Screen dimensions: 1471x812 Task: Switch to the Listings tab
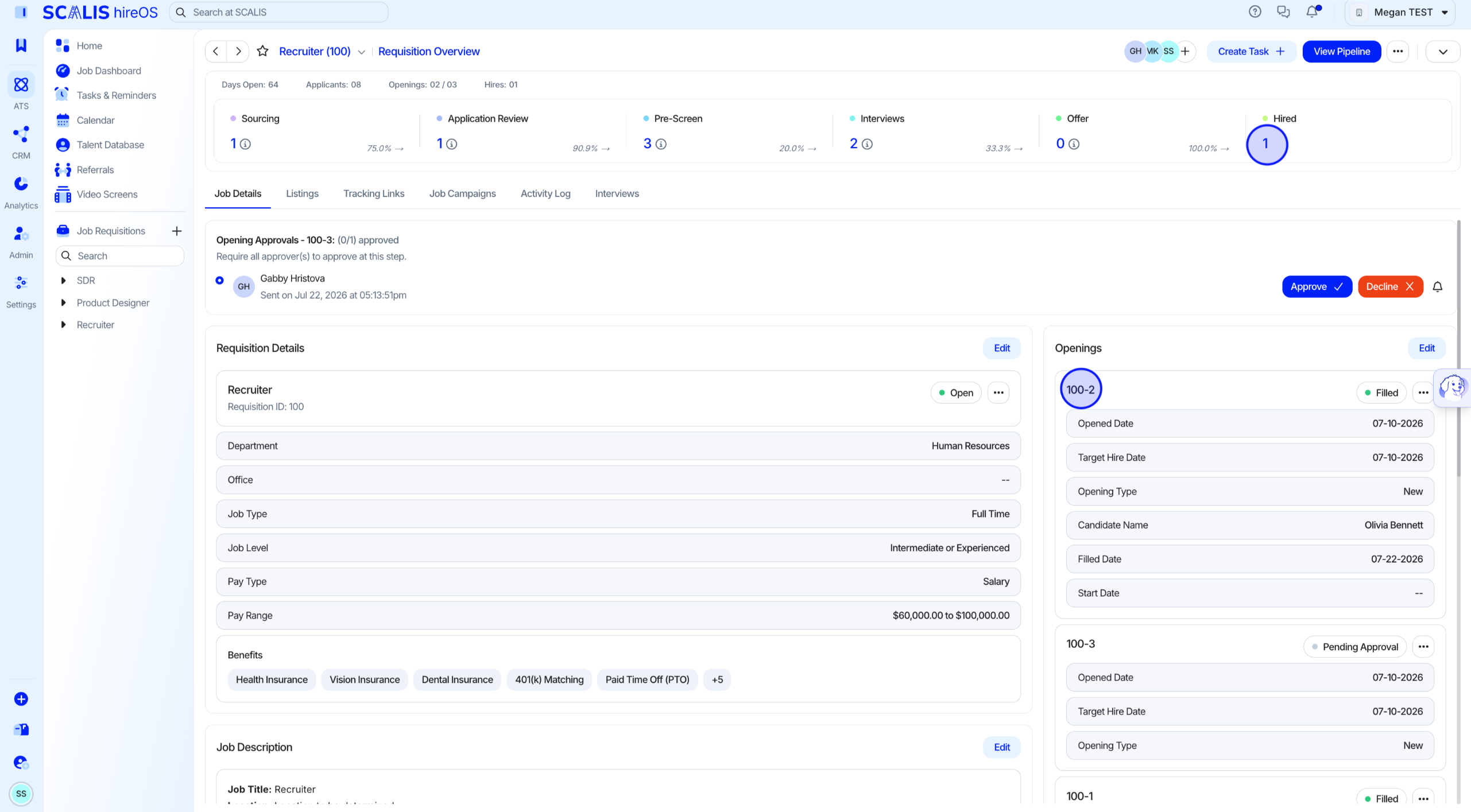tap(302, 193)
